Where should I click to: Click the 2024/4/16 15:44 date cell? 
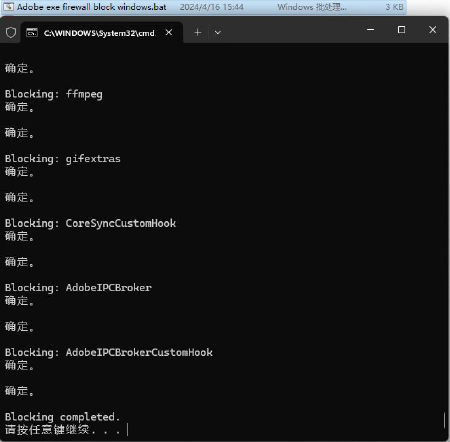pos(212,7)
